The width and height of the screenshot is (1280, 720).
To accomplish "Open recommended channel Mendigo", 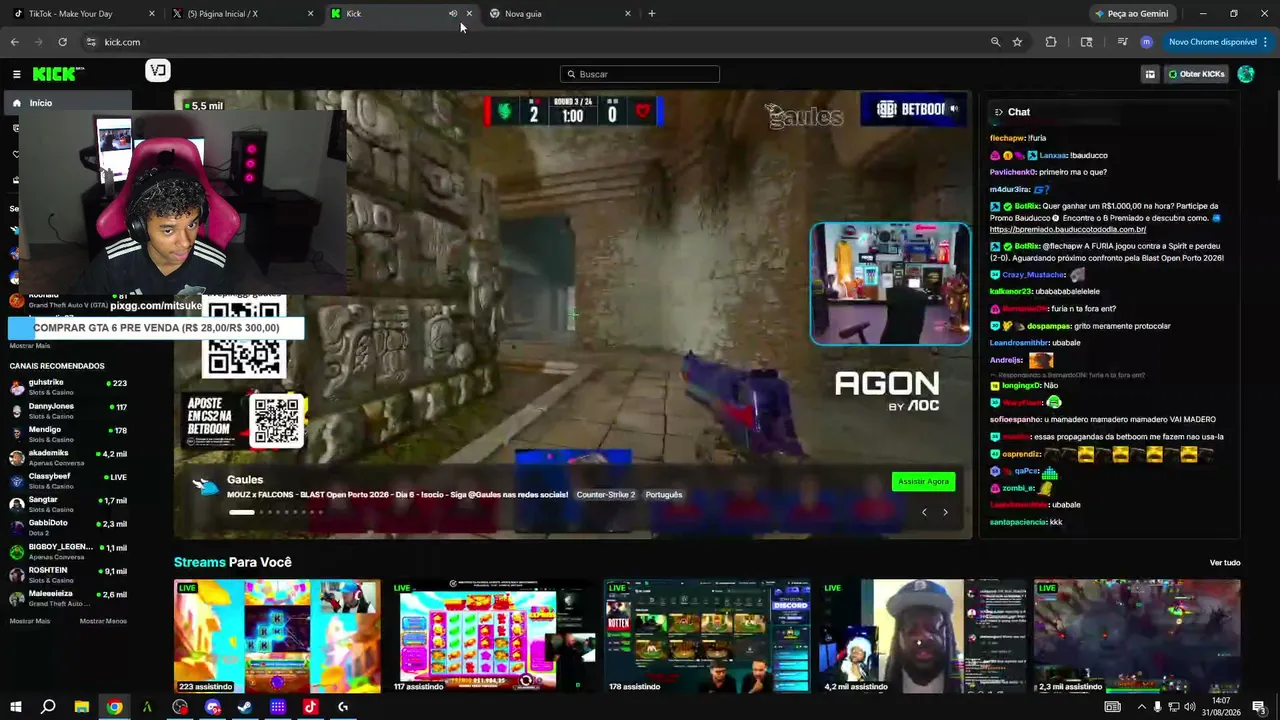I will 68,434.
